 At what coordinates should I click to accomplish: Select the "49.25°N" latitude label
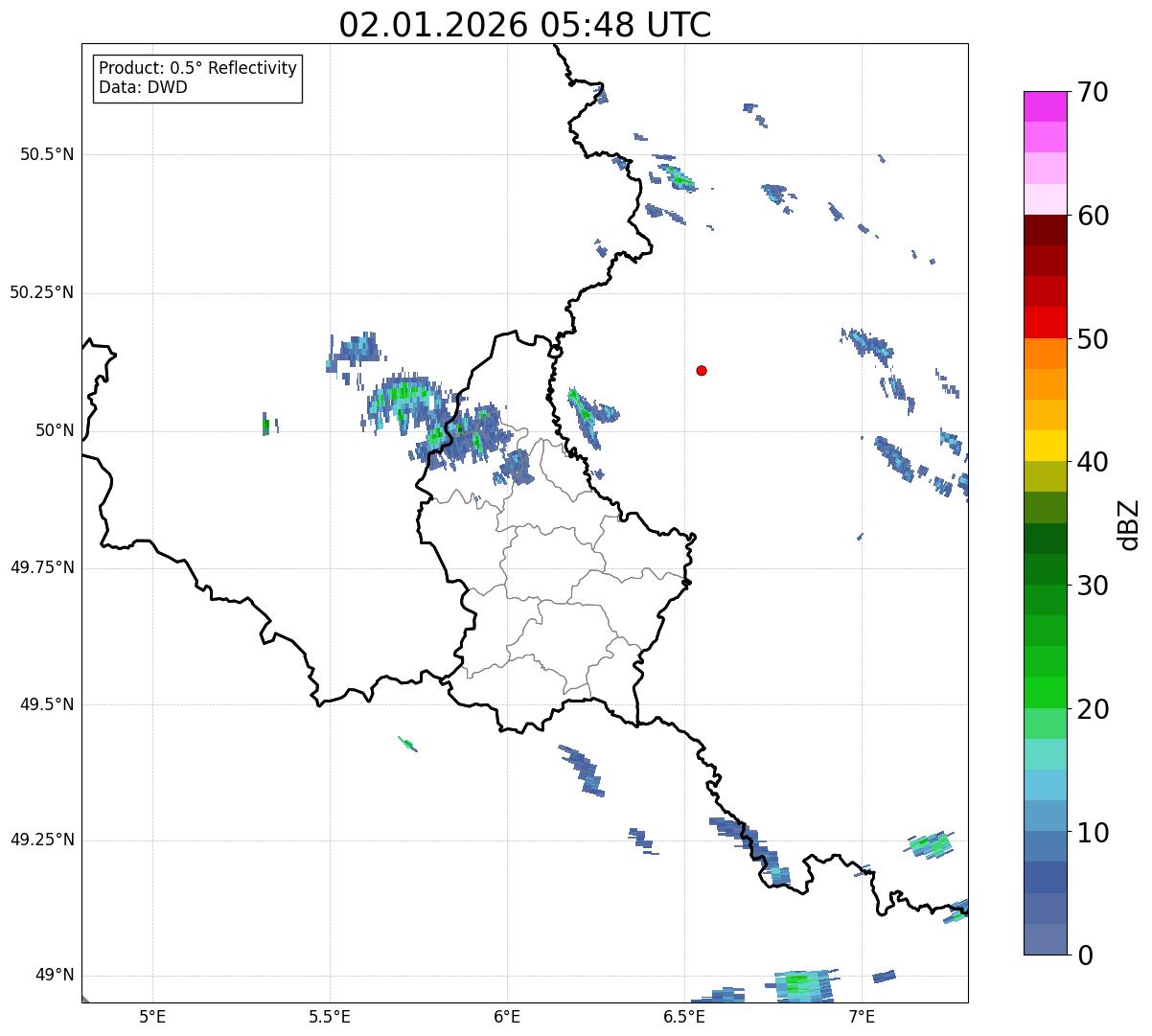[42, 840]
